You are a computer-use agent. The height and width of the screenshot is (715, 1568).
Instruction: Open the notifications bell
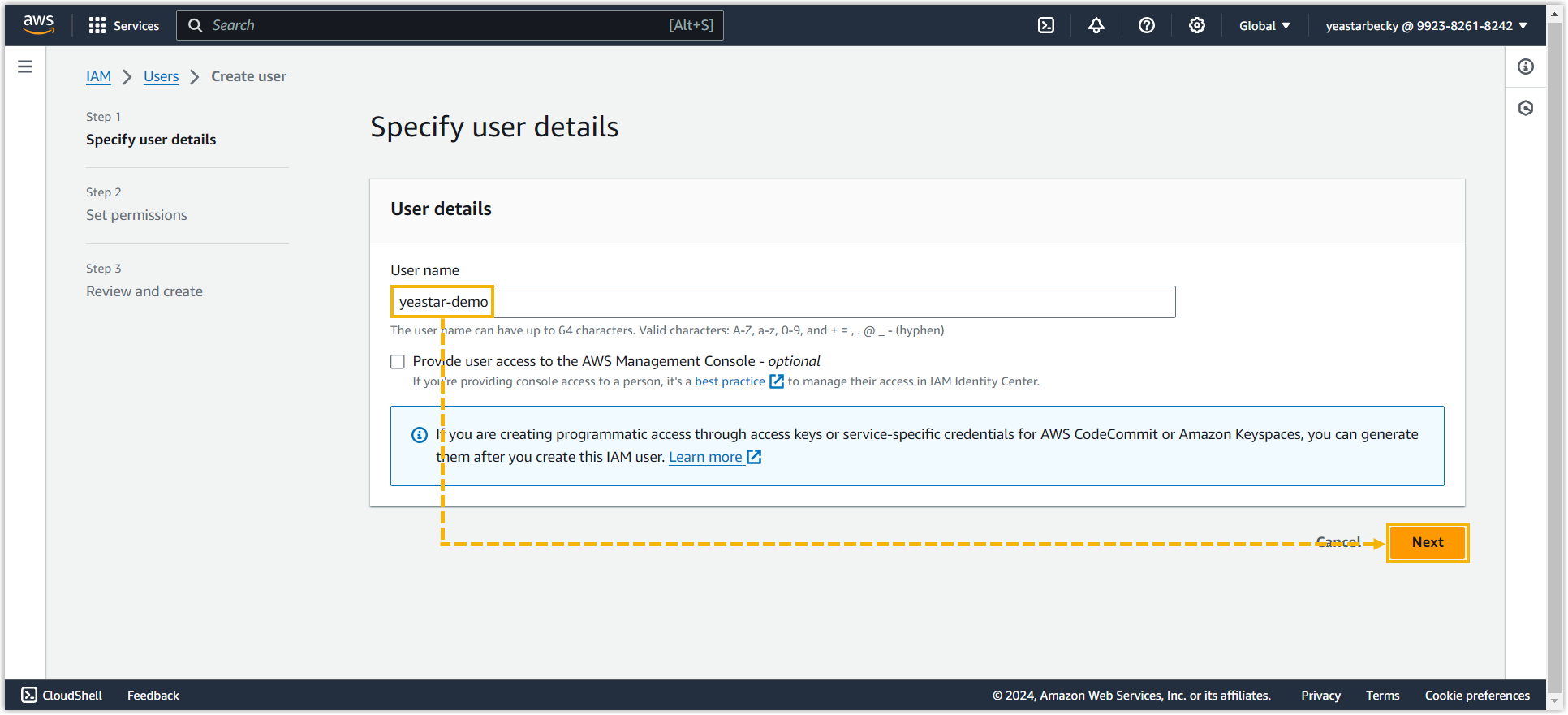[1096, 25]
